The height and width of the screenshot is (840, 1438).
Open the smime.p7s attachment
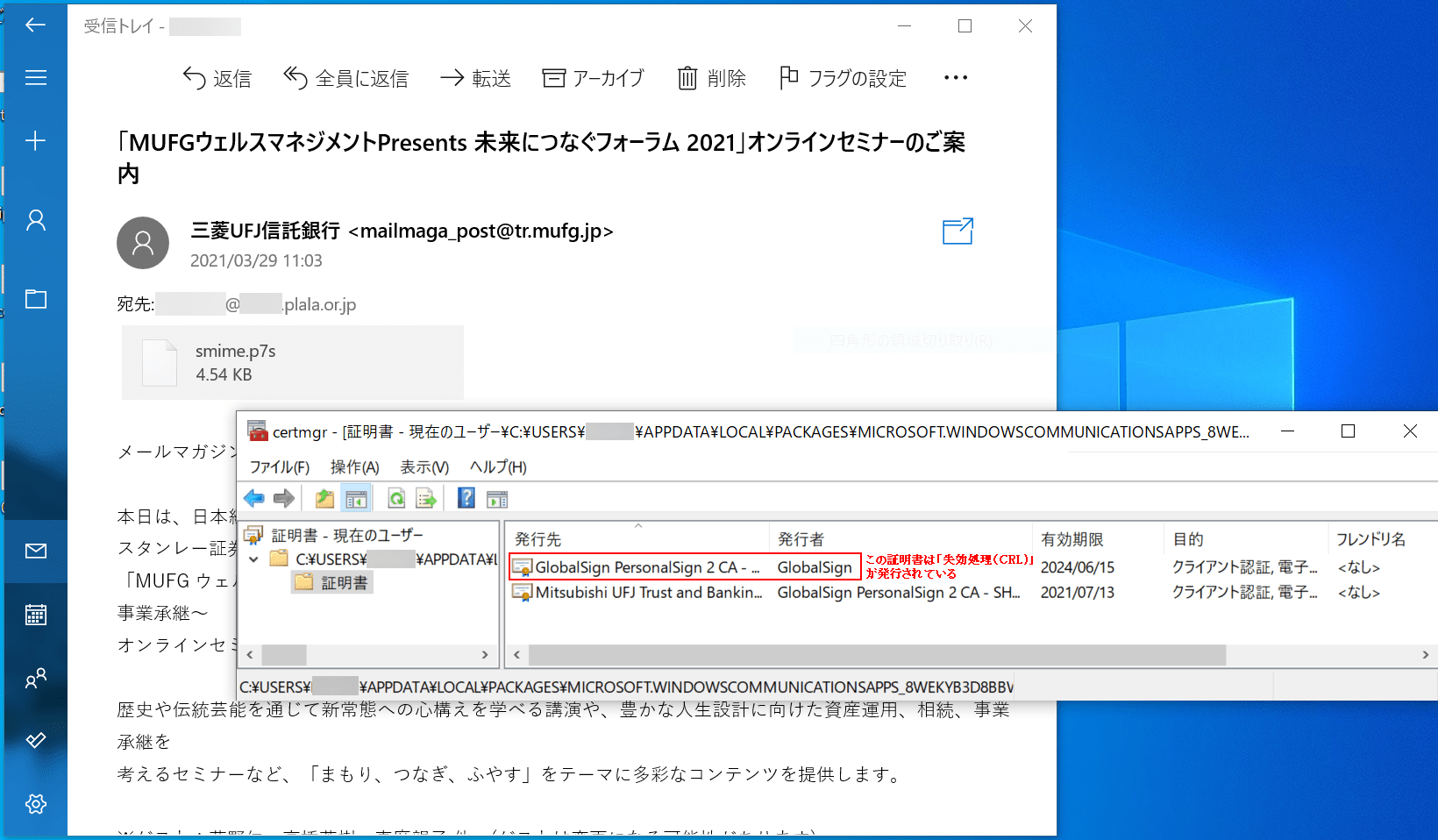pos(293,363)
